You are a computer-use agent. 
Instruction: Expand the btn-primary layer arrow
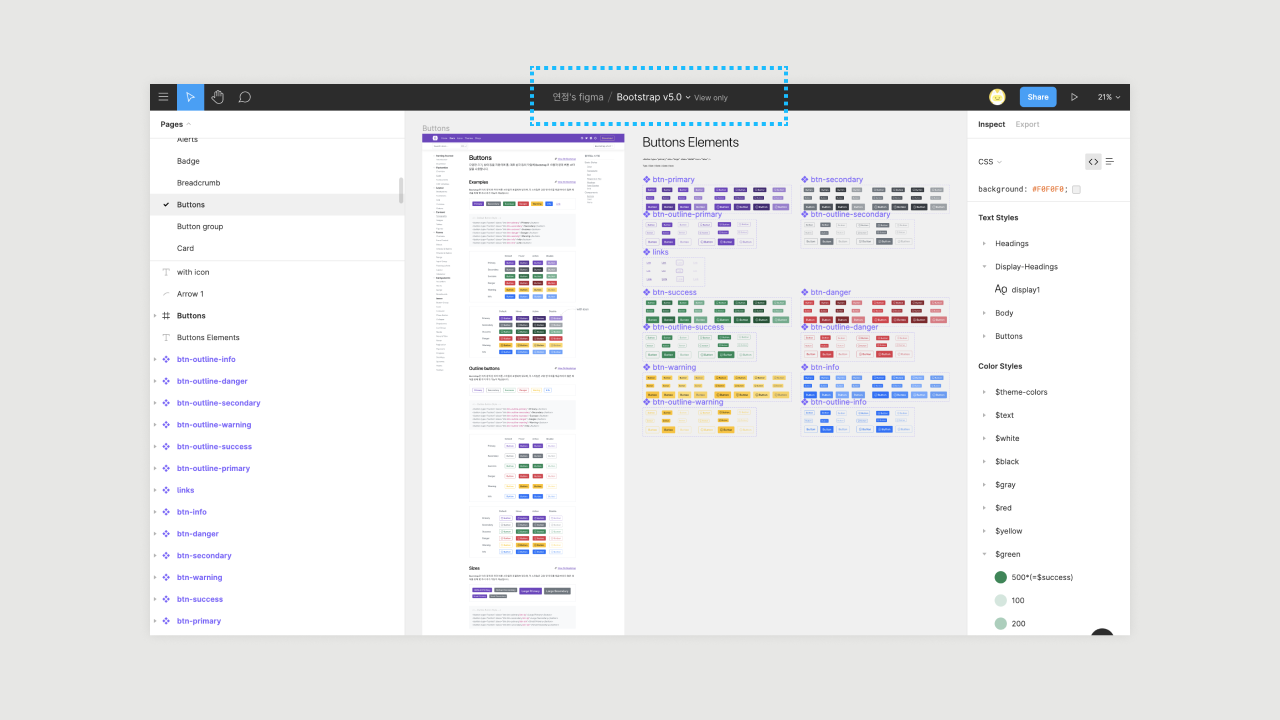coord(155,621)
